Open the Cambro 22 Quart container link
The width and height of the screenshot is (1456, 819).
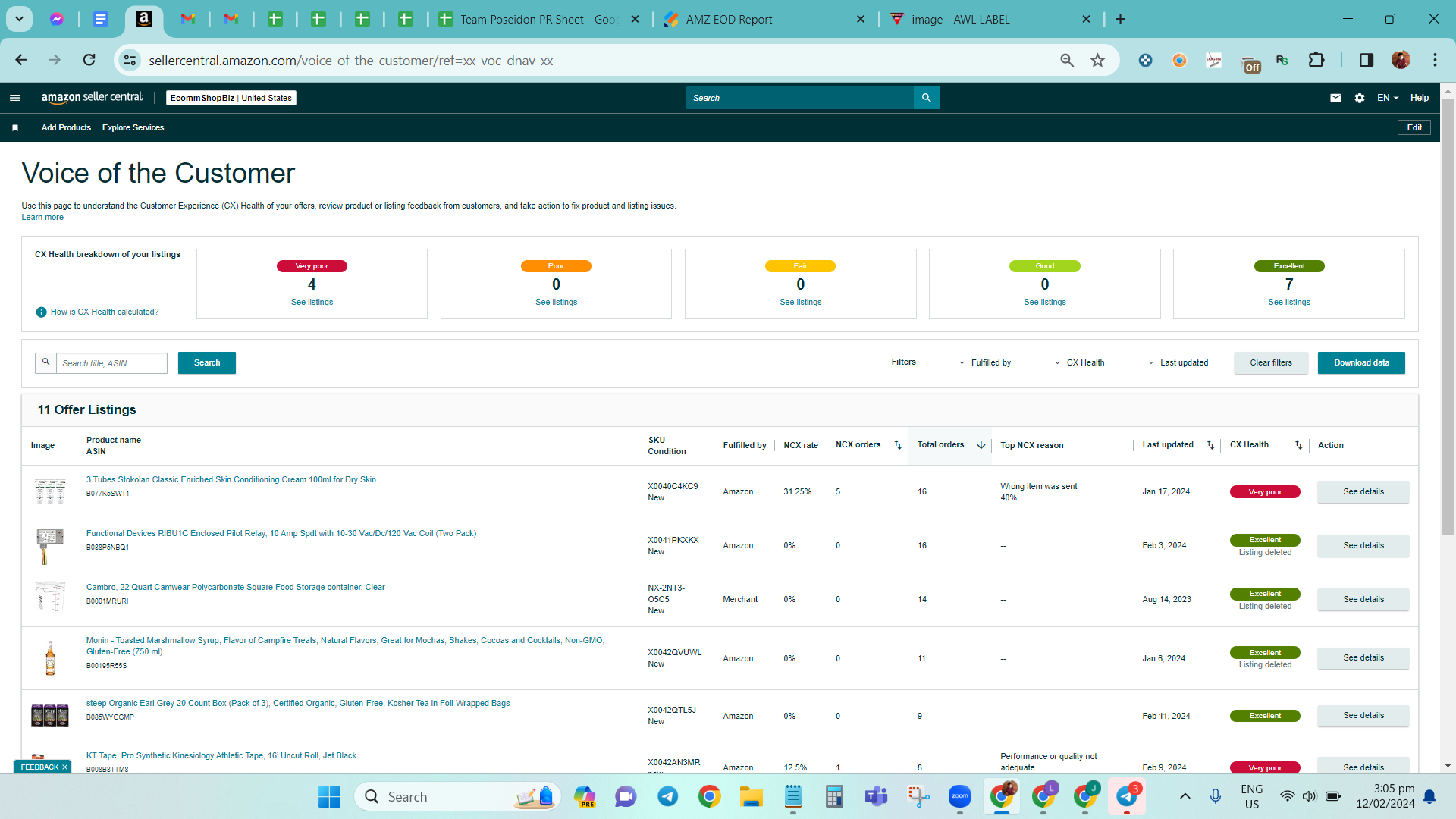[236, 588]
